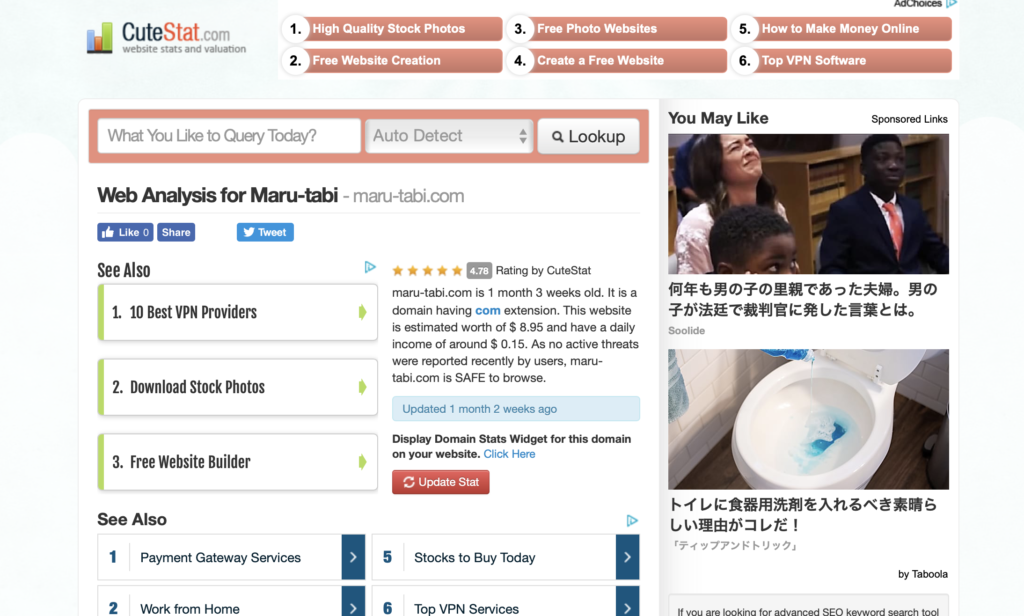Click the five-star rating icons

tap(427, 270)
